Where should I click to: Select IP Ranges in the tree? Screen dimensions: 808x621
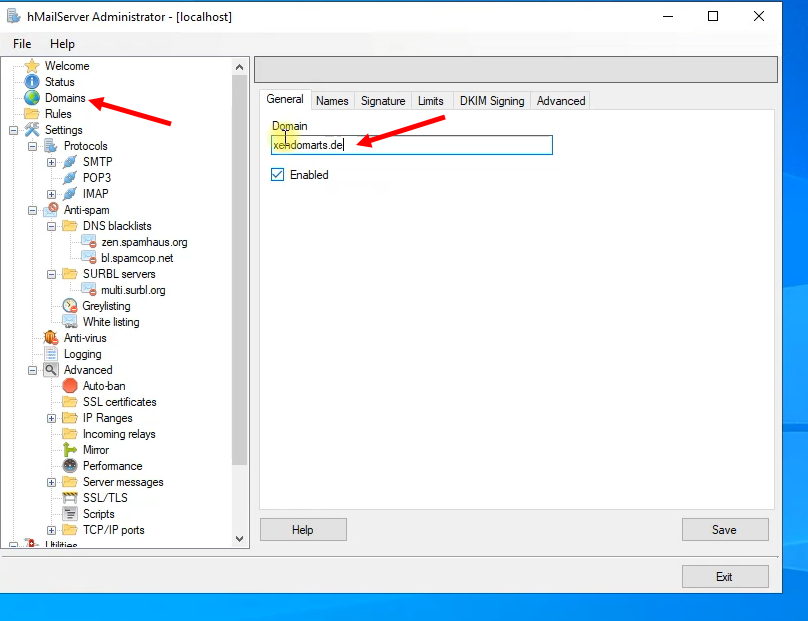108,418
